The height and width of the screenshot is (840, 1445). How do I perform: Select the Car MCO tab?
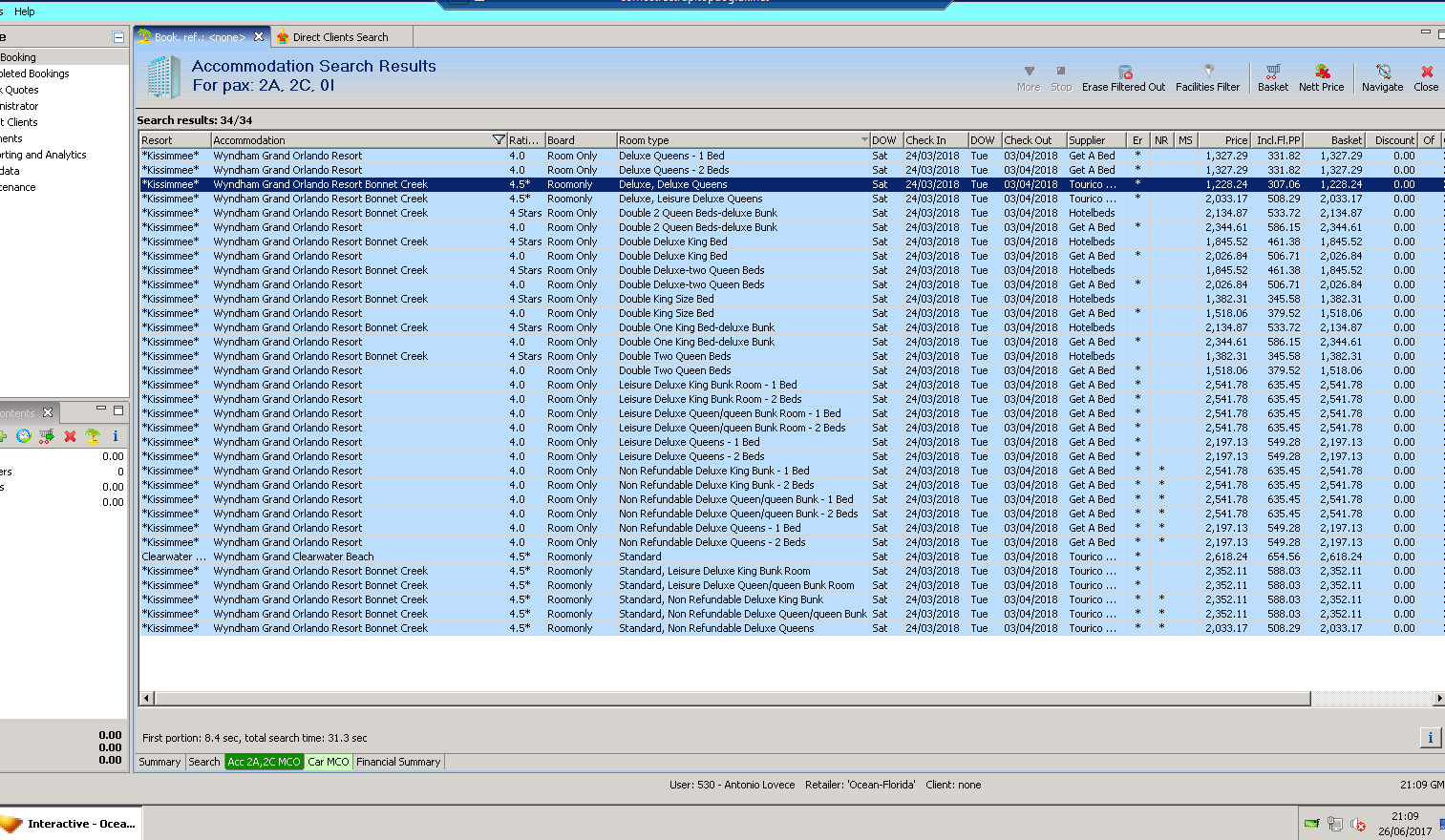pyautogui.click(x=329, y=762)
